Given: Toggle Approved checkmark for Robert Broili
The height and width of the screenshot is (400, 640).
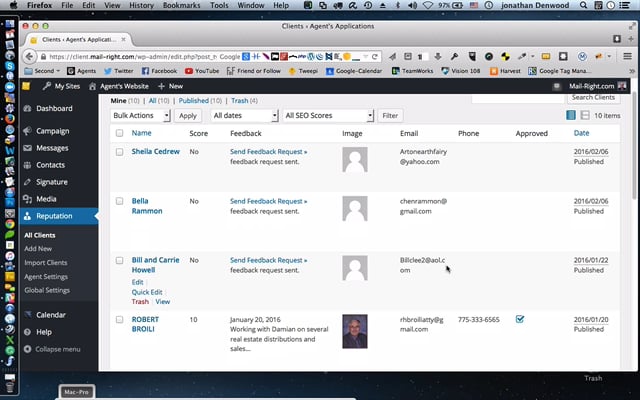Looking at the screenshot, I should (x=520, y=319).
